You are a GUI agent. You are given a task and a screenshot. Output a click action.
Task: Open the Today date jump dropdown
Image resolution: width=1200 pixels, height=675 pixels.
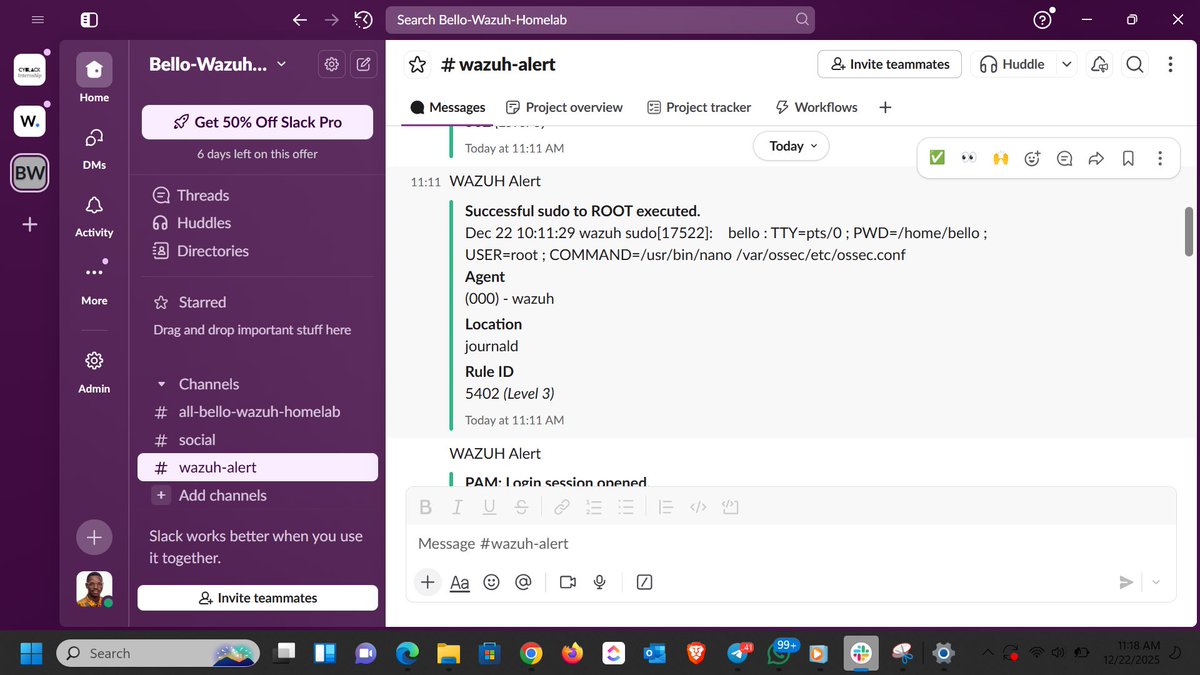pos(791,146)
